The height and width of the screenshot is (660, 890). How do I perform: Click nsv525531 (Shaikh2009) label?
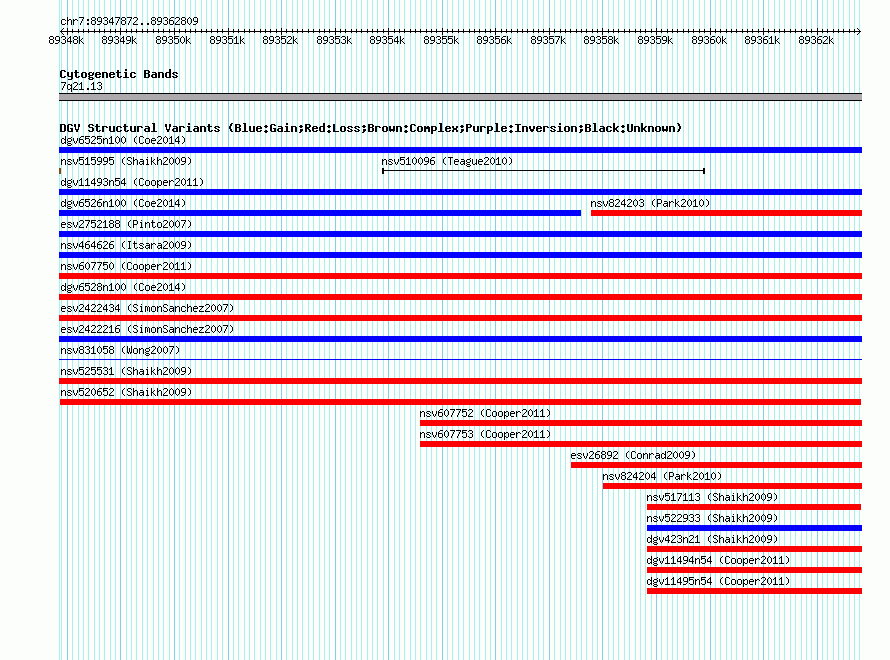click(126, 371)
